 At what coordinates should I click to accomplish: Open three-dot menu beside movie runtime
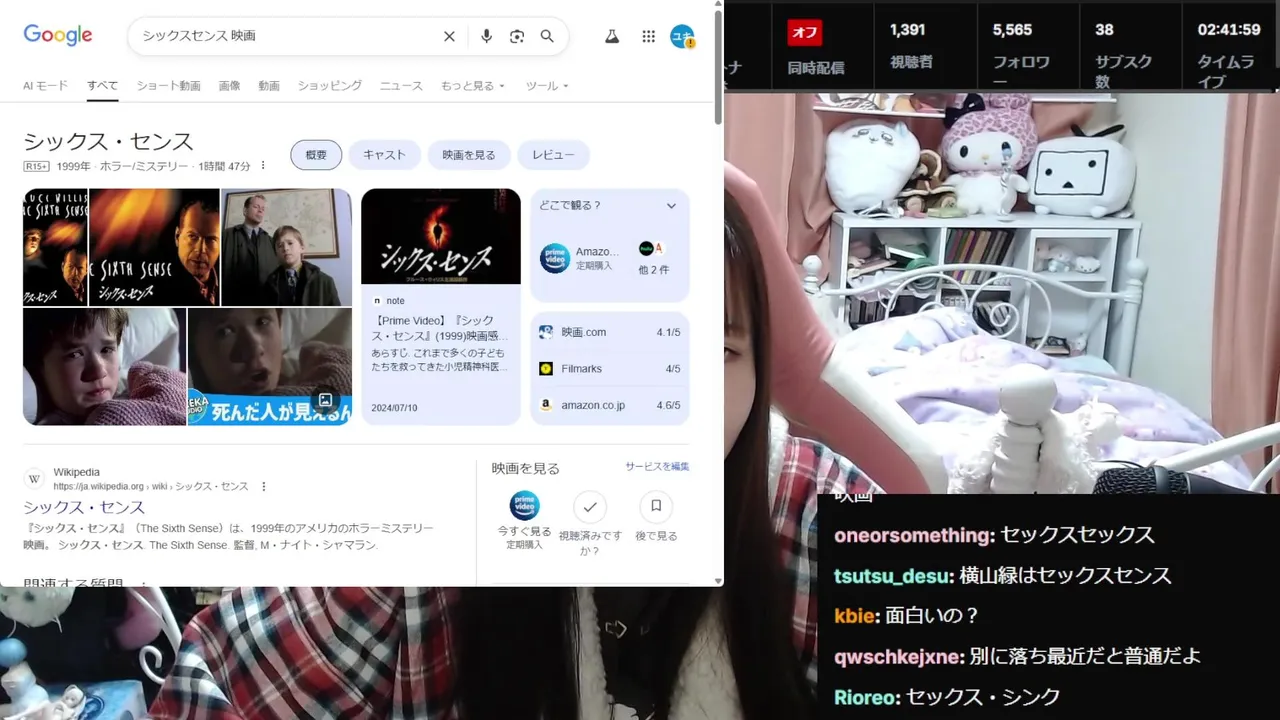263,166
